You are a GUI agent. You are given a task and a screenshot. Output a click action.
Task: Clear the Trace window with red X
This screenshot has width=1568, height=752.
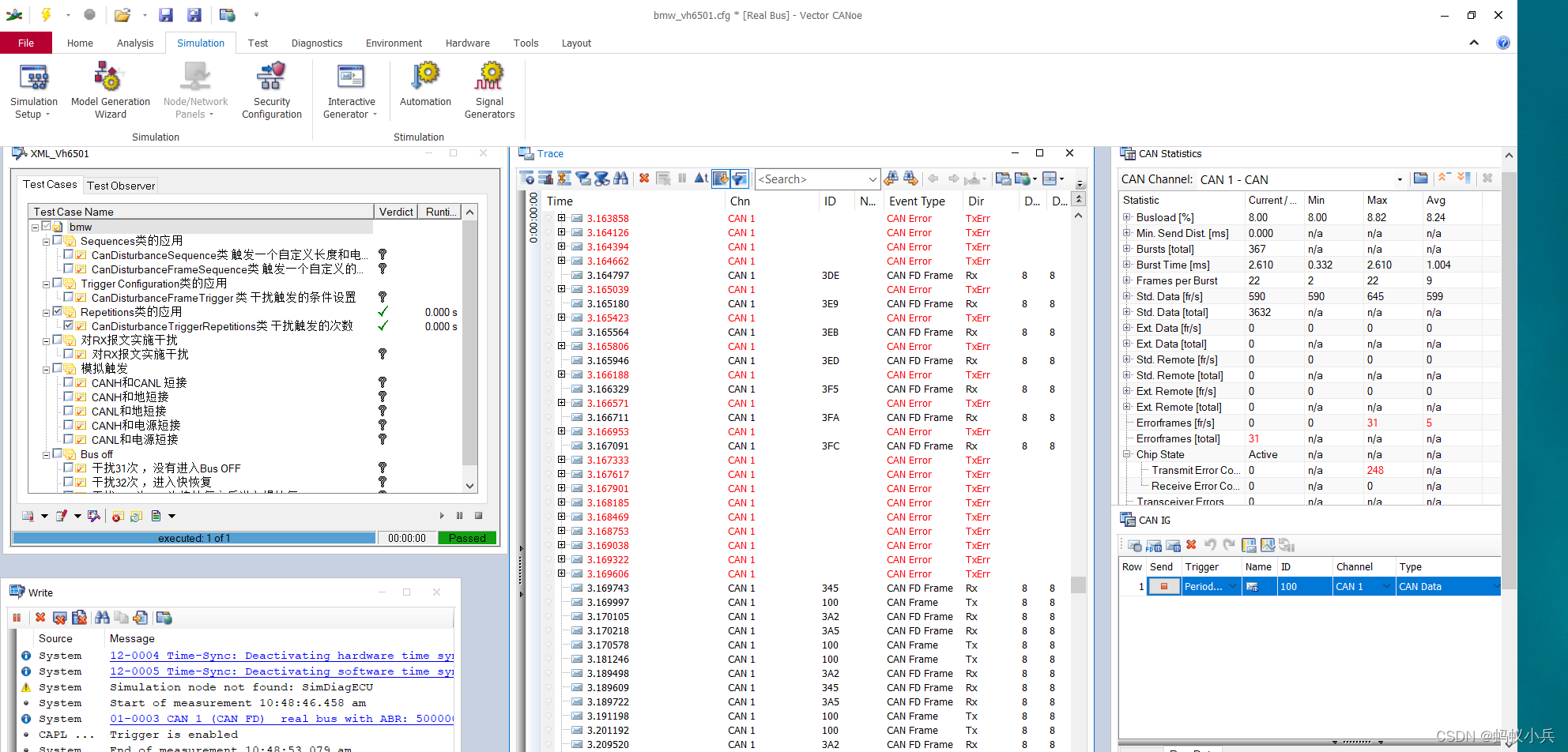point(644,179)
